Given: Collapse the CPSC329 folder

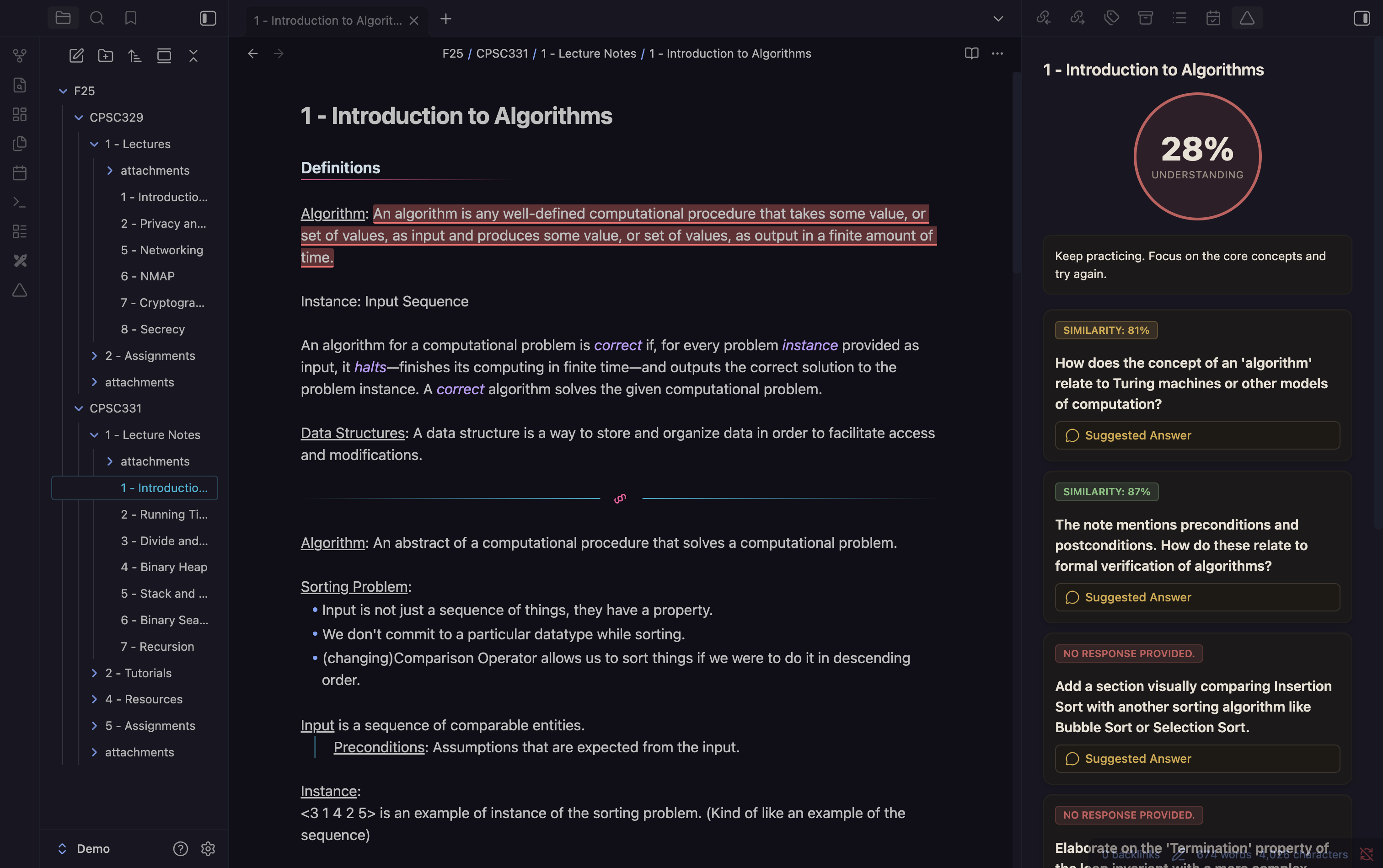Looking at the screenshot, I should tap(79, 118).
